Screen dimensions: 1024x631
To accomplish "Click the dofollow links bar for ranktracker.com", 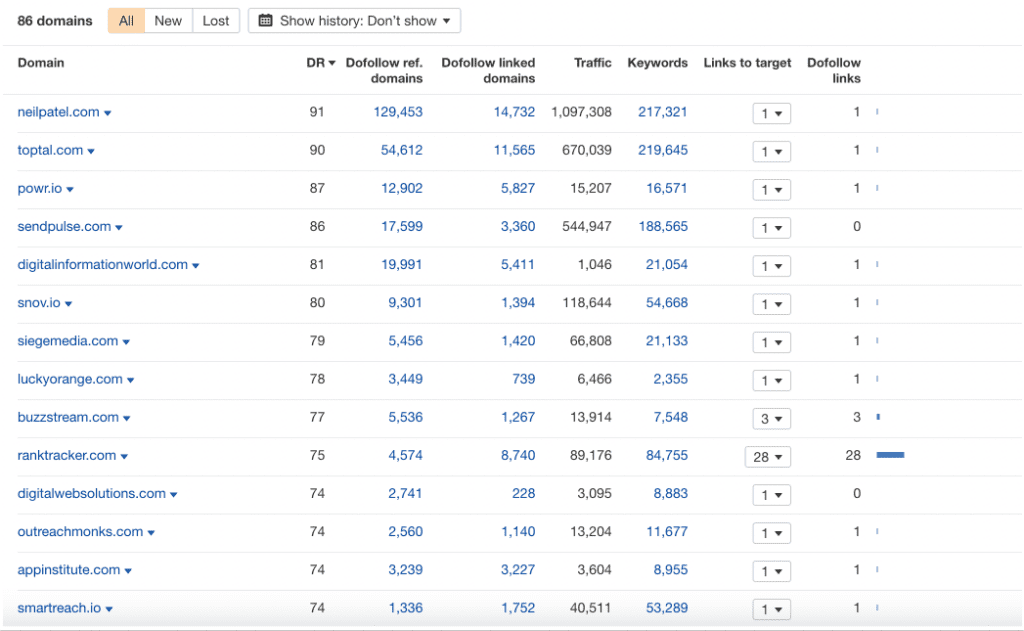I will [890, 455].
